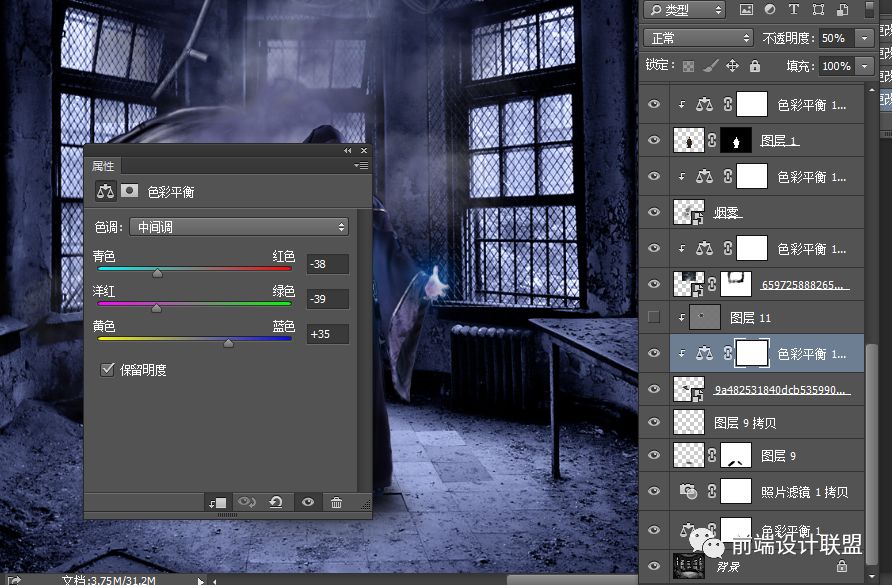Click the padlock on the 背景 layer

tap(842, 566)
